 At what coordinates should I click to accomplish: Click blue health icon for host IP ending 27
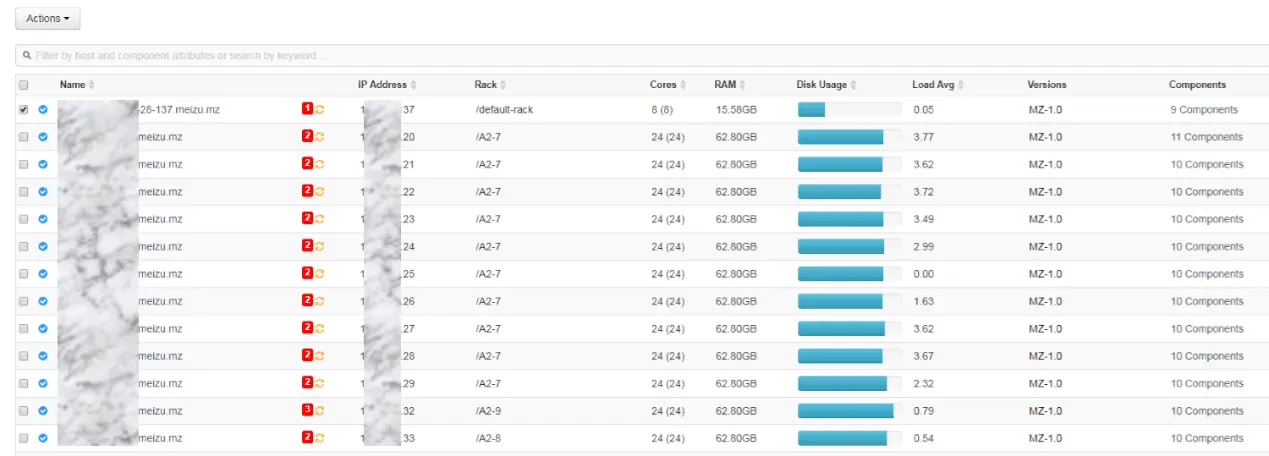pos(43,329)
